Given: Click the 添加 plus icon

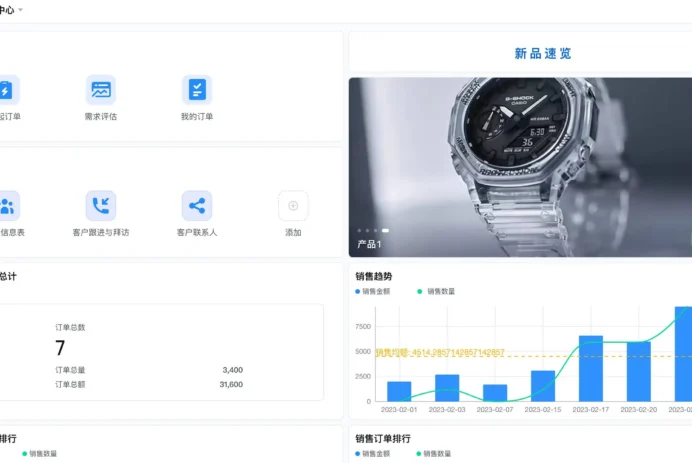Looking at the screenshot, I should click(x=293, y=206).
